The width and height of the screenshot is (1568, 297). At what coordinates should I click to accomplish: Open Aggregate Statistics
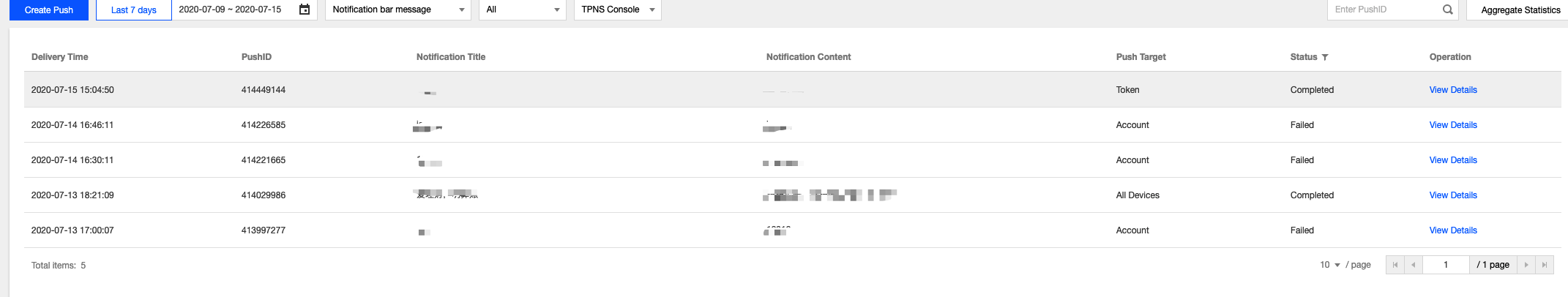pos(1520,10)
